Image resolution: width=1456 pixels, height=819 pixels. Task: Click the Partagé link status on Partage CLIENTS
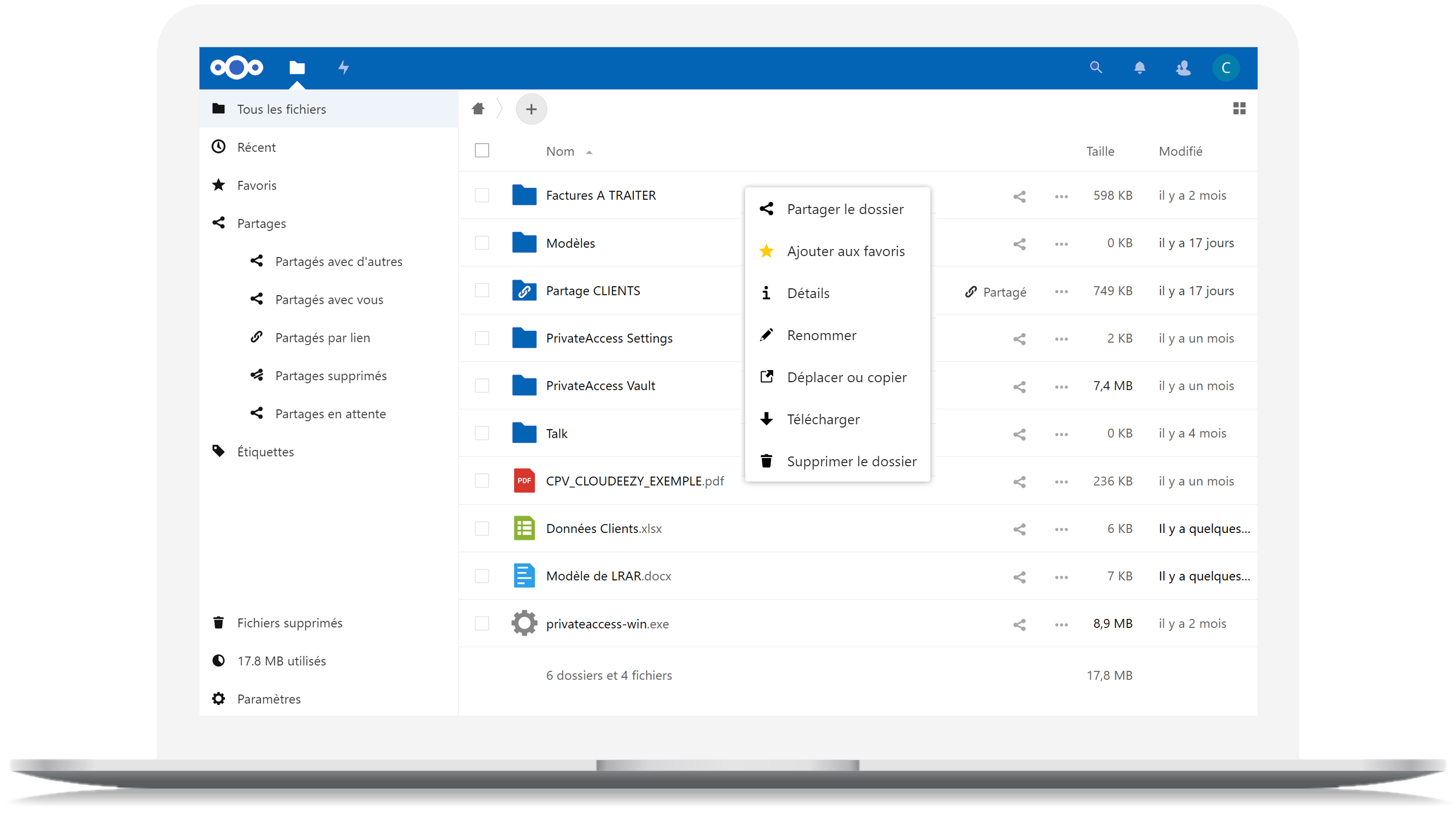pos(995,292)
